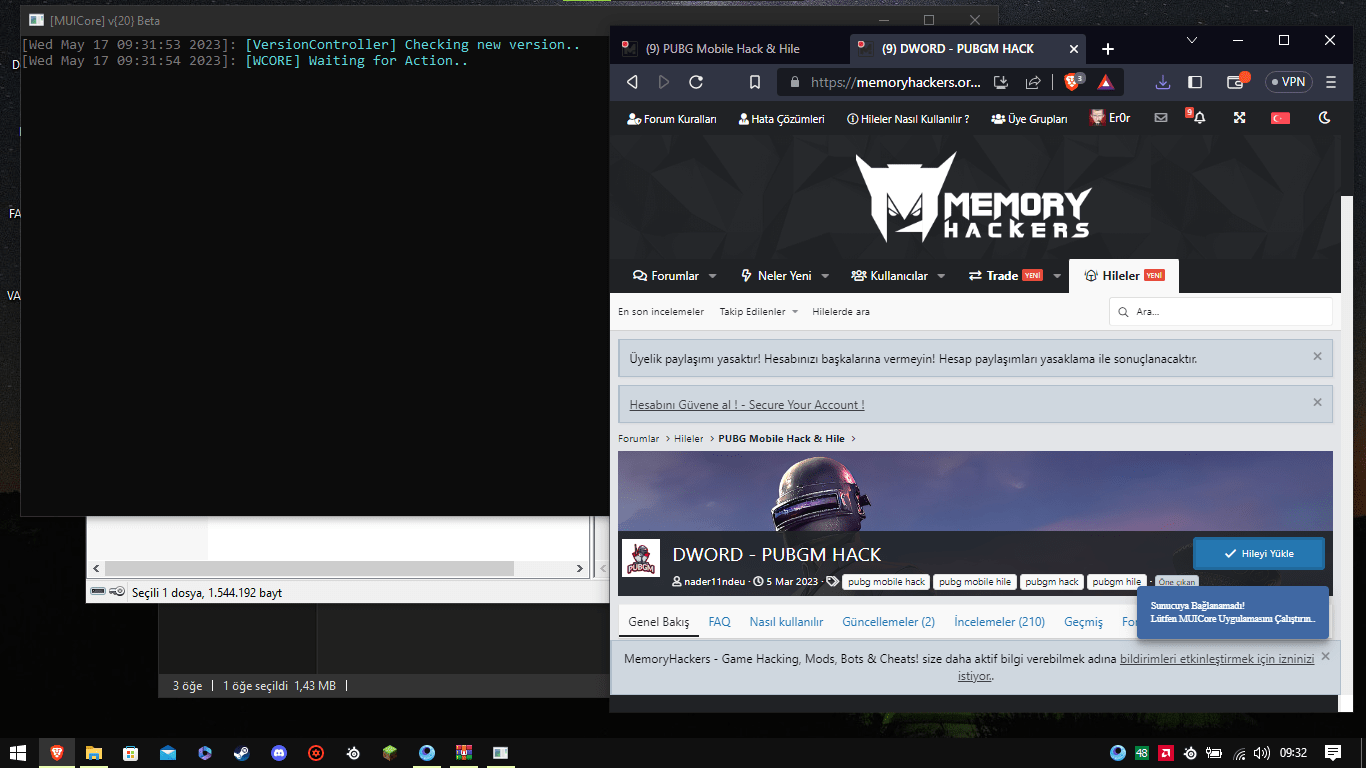The image size is (1366, 768).
Task: Open the notifications bell with badge 9
Action: [x=1197, y=117]
